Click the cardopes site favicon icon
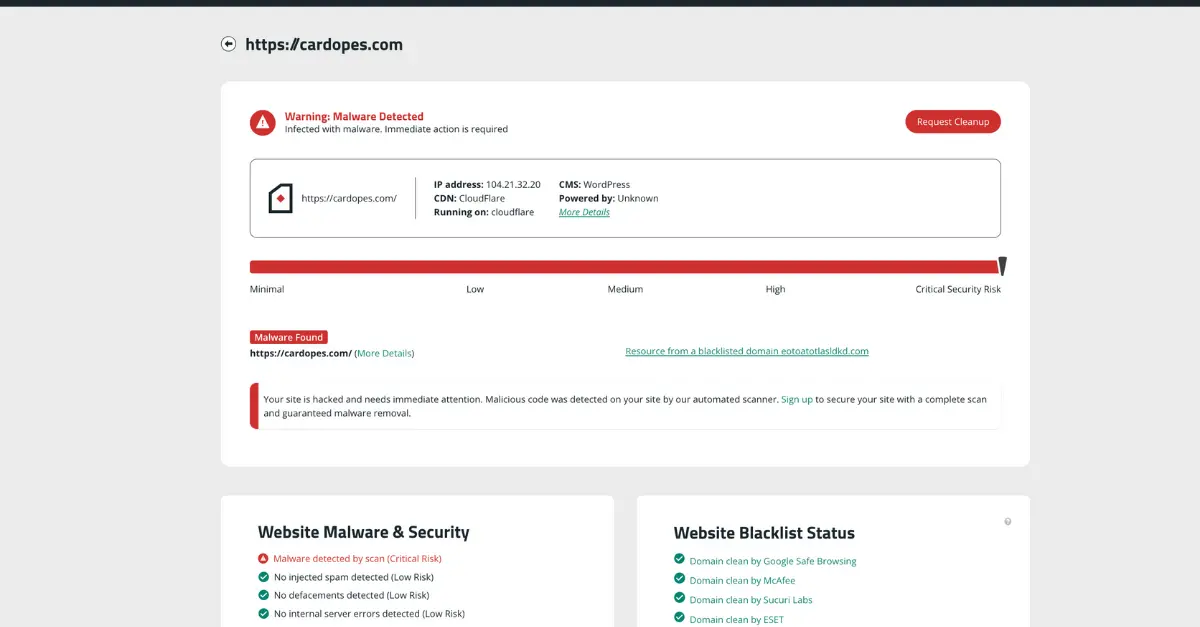1200x627 pixels. [280, 198]
